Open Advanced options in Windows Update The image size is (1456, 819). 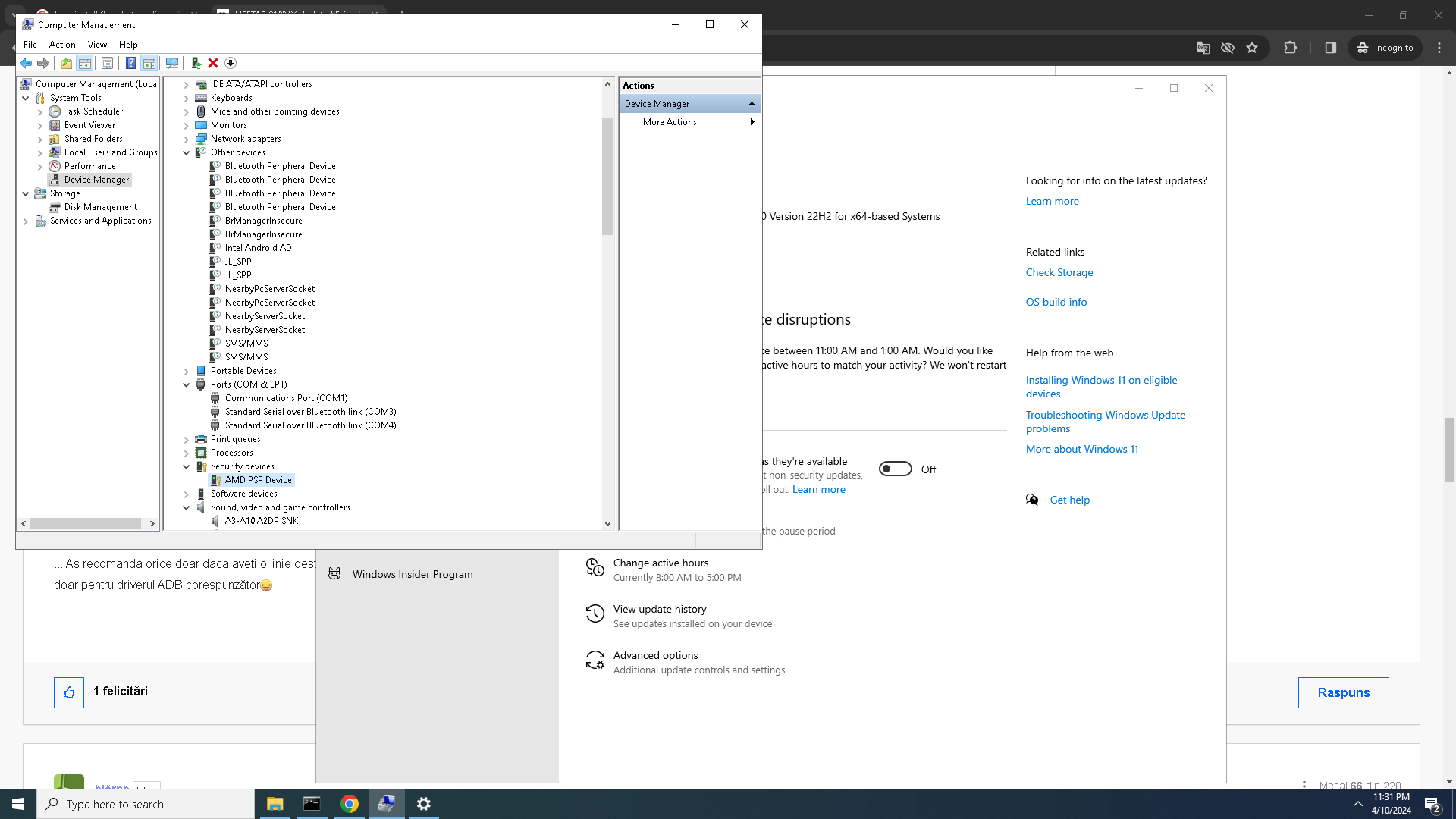(x=655, y=655)
